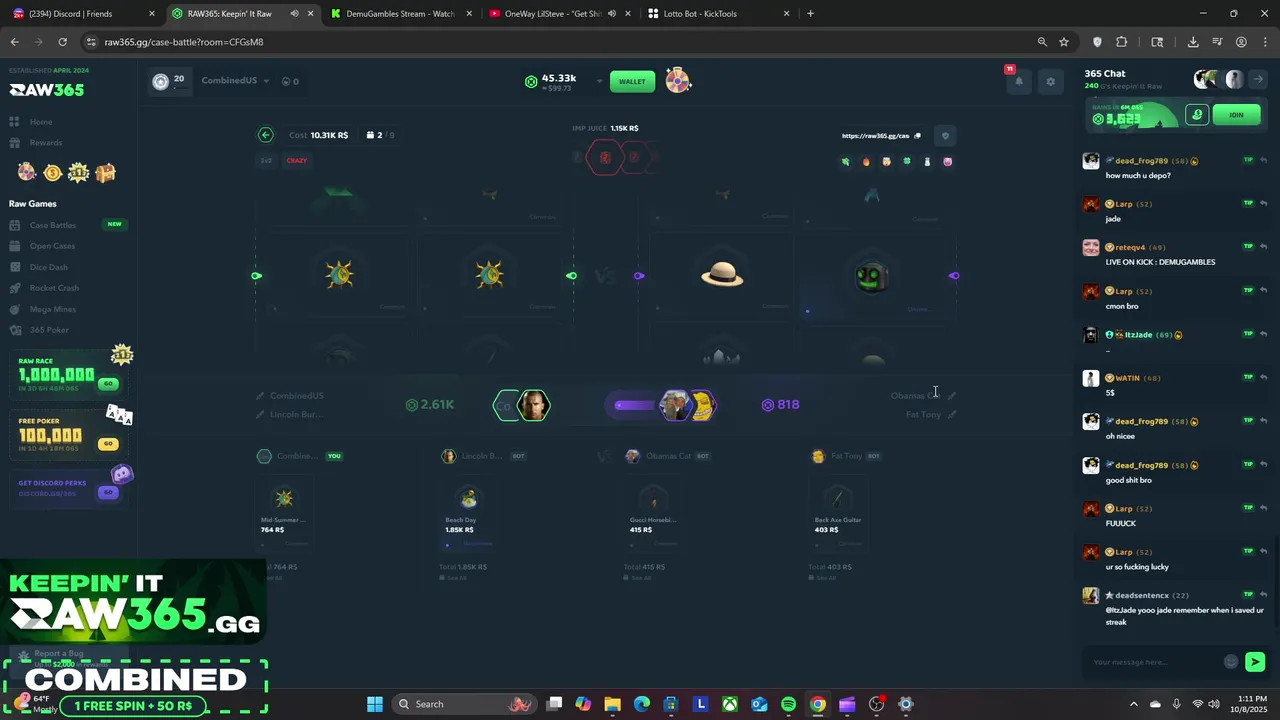Click the 45.33k balance amount
Image resolution: width=1280 pixels, height=720 pixels.
(559, 78)
